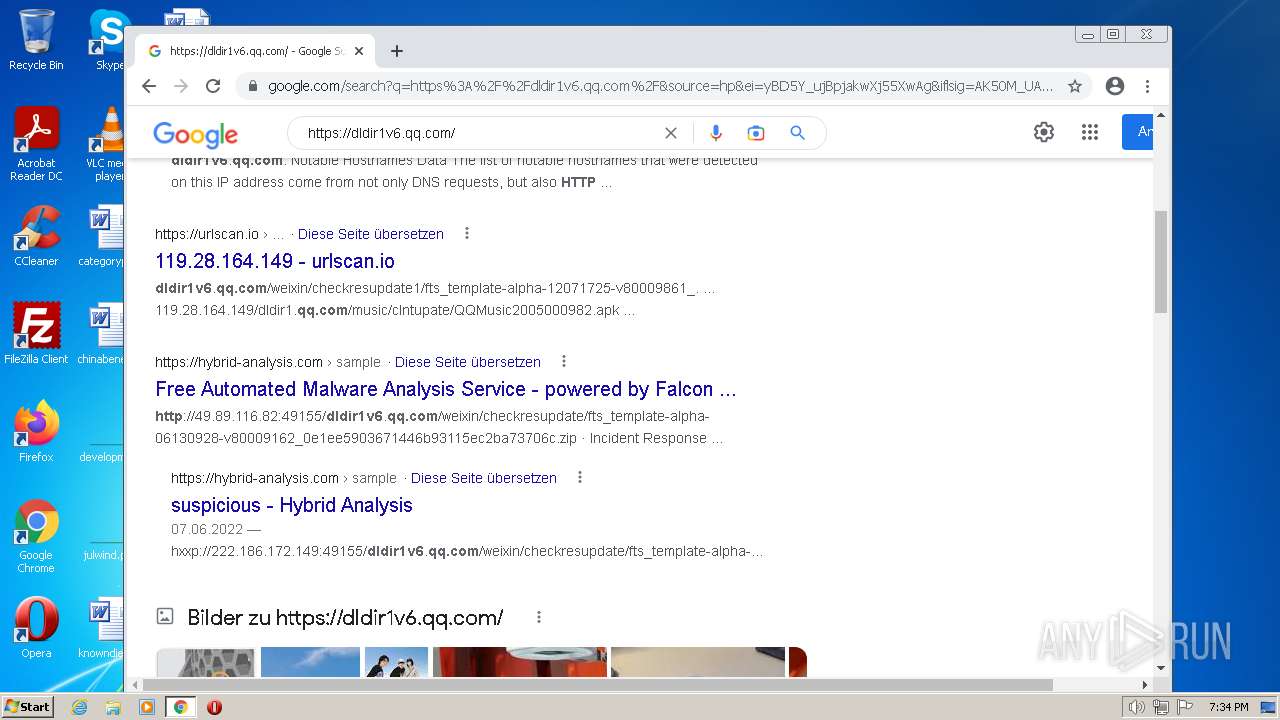This screenshot has height=720, width=1280.
Task: Open 'Free Automated Malware Analysis Service' result
Action: (446, 389)
